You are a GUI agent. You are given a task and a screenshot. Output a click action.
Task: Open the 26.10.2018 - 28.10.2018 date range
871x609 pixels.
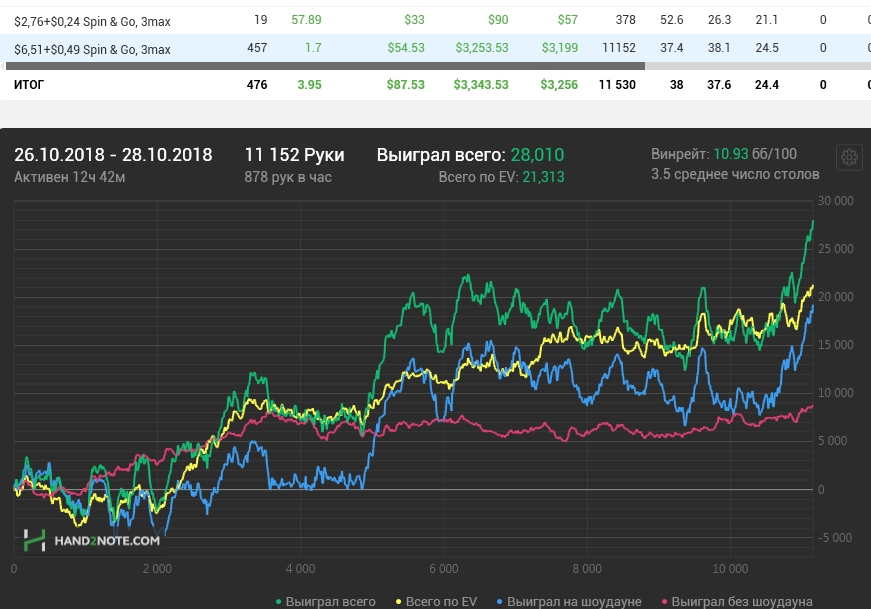tap(113, 155)
